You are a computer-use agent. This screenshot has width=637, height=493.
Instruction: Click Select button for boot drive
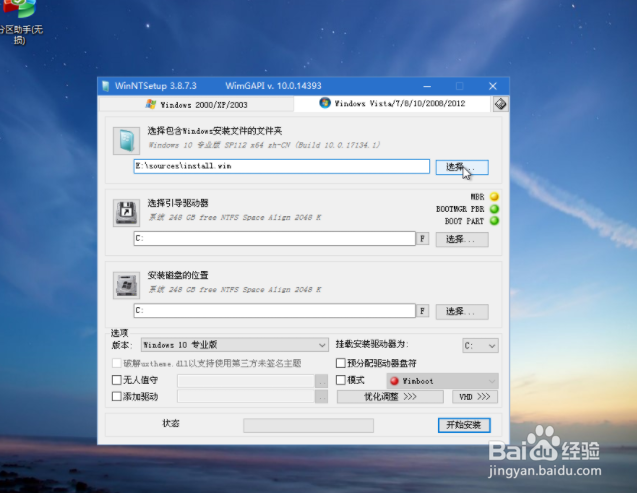pos(462,239)
